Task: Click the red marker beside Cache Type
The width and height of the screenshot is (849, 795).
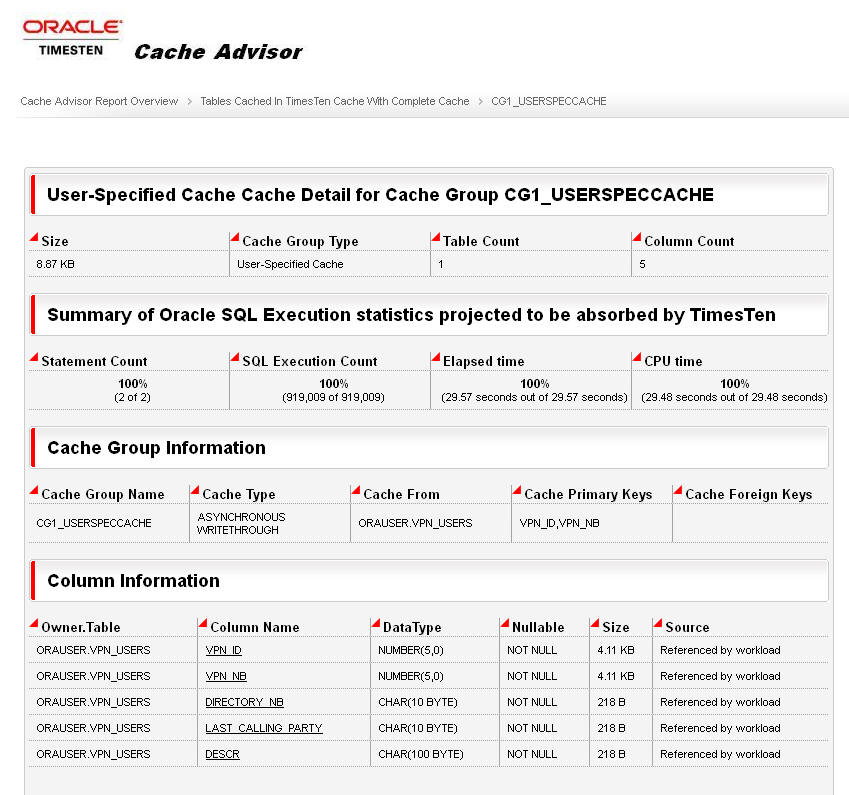Action: [x=195, y=490]
